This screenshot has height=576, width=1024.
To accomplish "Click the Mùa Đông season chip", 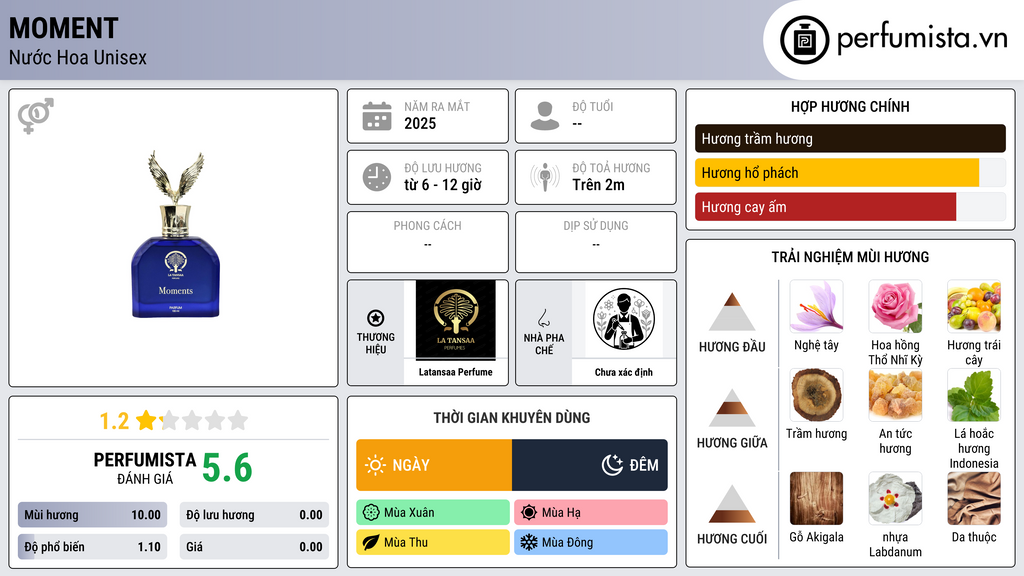I will click(591, 542).
